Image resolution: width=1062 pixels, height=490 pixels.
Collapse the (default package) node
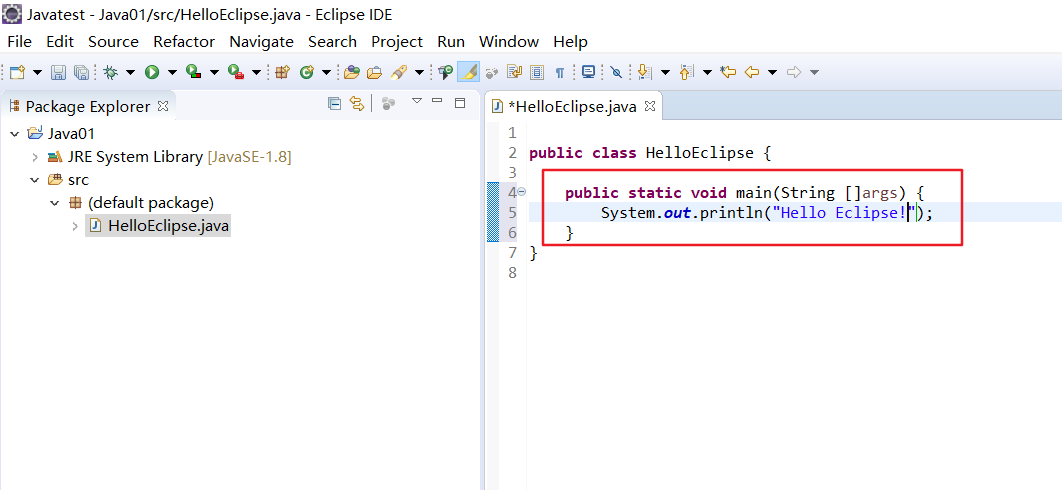point(56,203)
